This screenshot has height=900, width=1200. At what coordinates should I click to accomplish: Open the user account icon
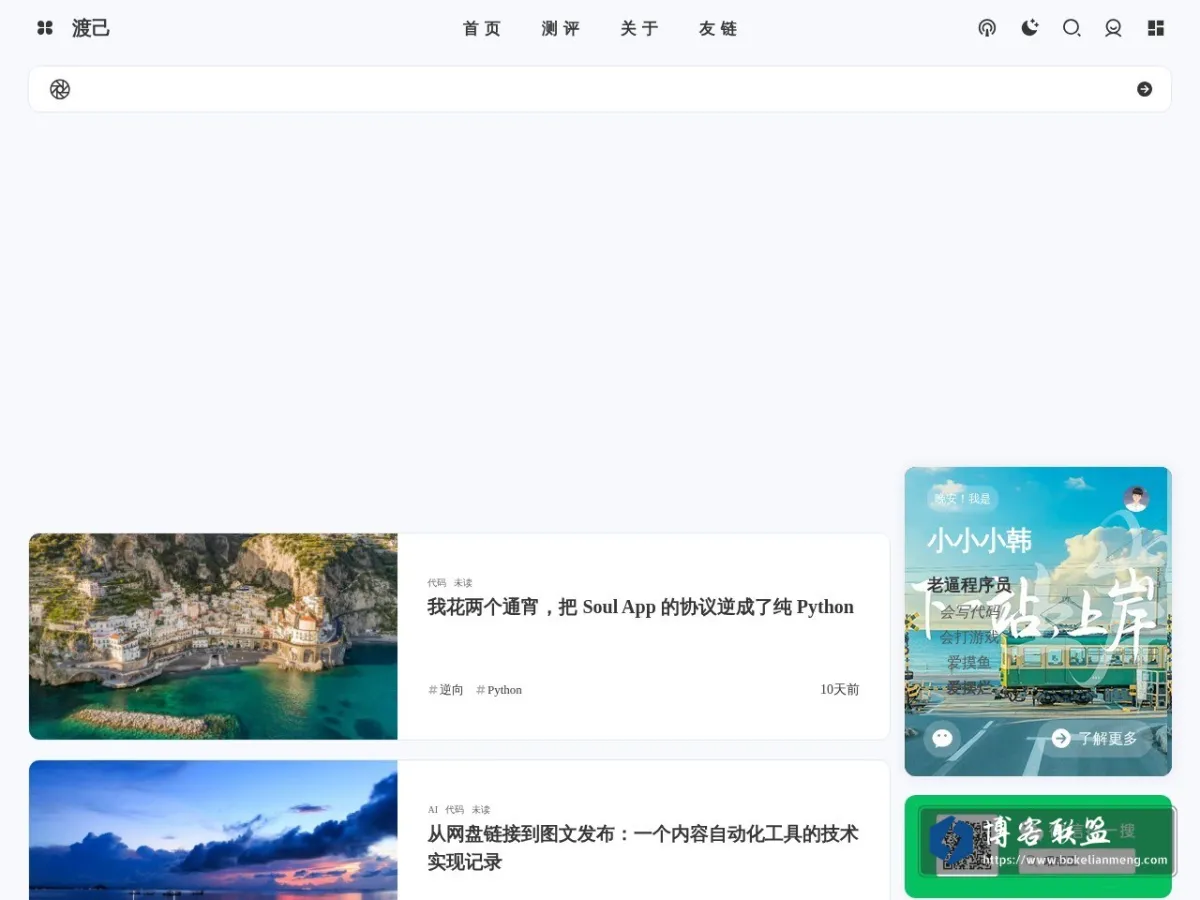[x=1113, y=28]
